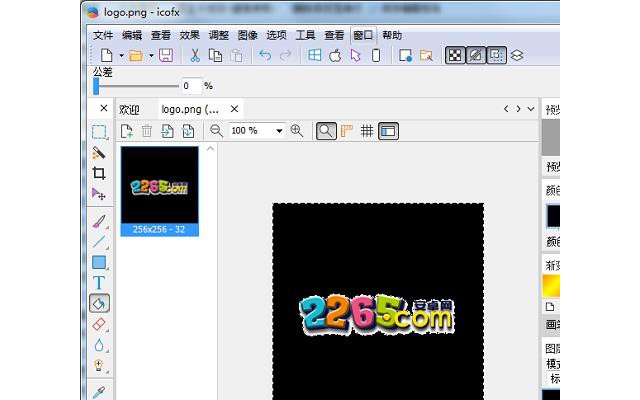Click the Windows icon creation button
This screenshot has height=400, width=640.
pyautogui.click(x=315, y=55)
